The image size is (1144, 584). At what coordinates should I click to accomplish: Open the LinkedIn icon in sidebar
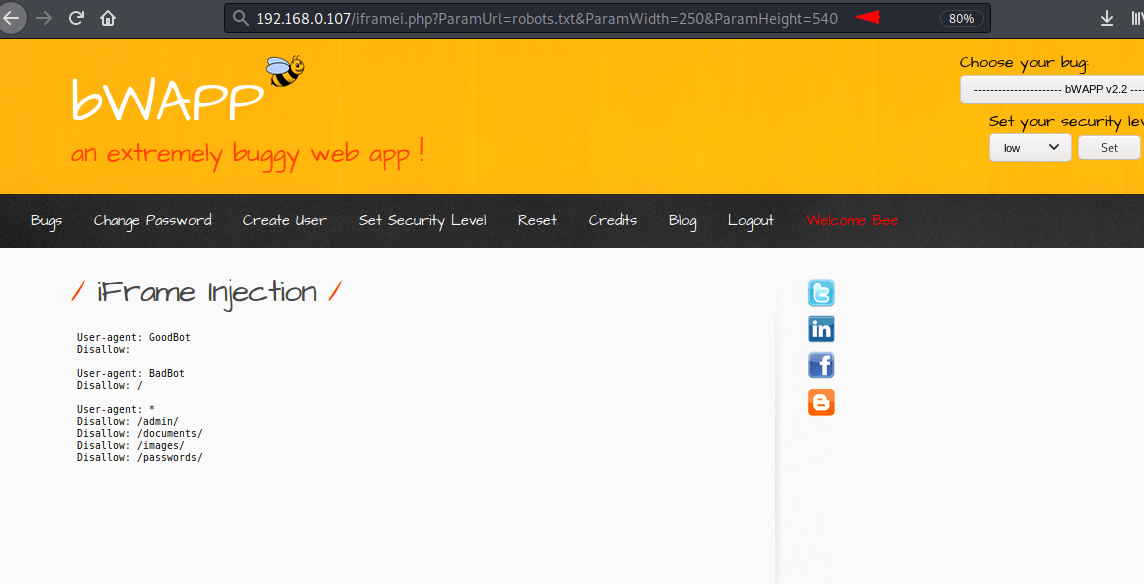(821, 329)
